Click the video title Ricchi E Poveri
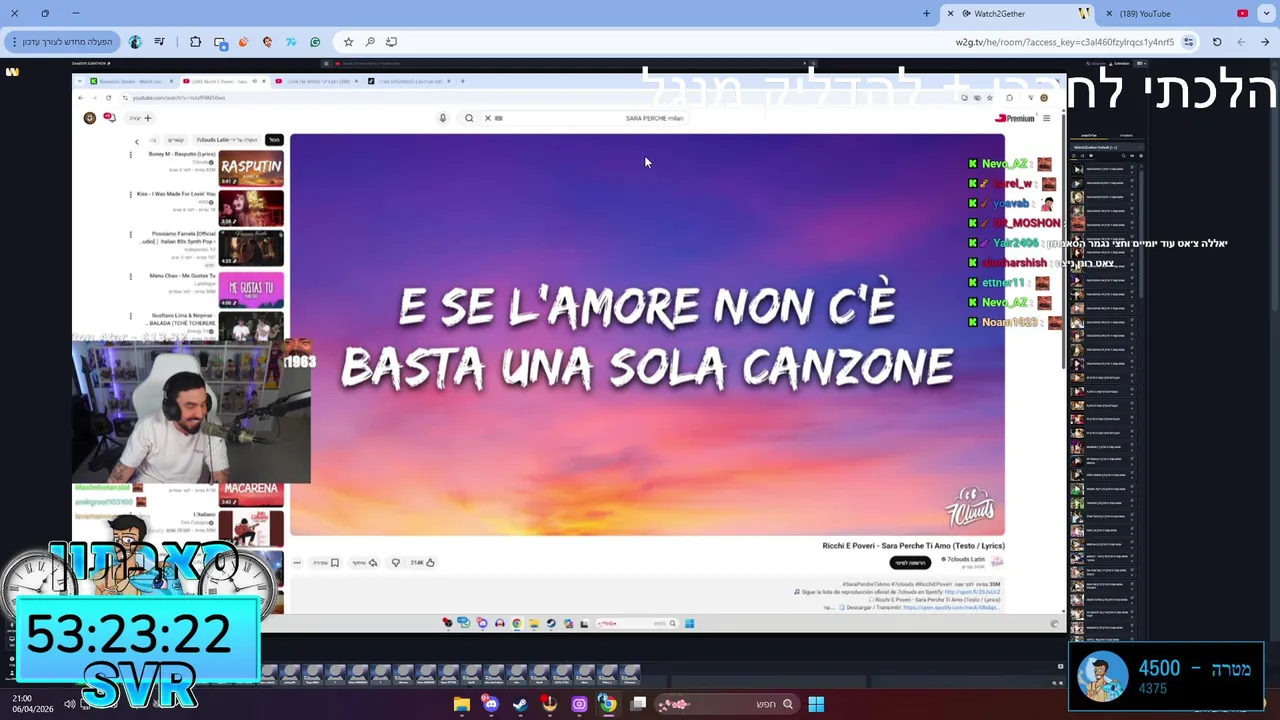The height and width of the screenshot is (720, 1280). (x=913, y=546)
